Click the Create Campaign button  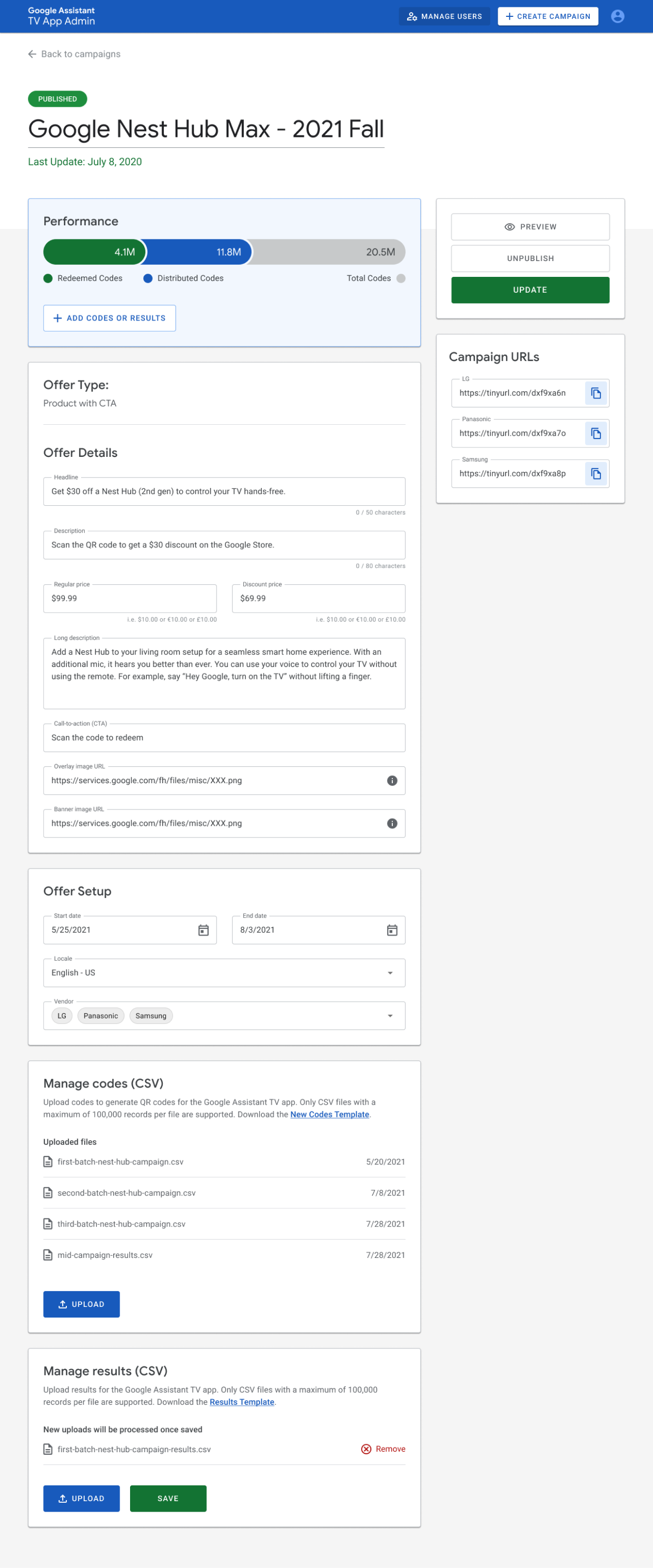pyautogui.click(x=548, y=16)
